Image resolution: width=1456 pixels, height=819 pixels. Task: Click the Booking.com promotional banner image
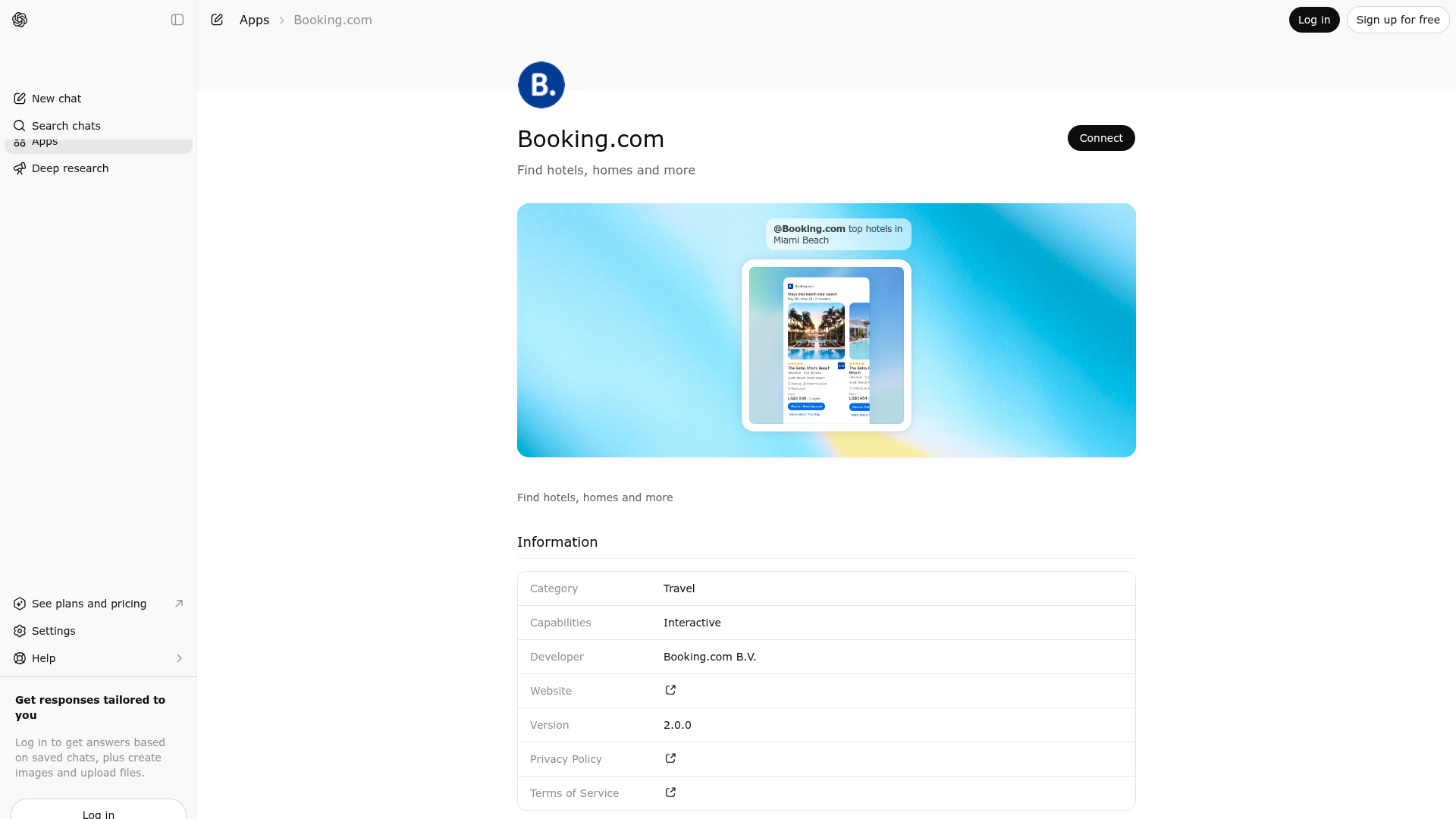tap(826, 330)
